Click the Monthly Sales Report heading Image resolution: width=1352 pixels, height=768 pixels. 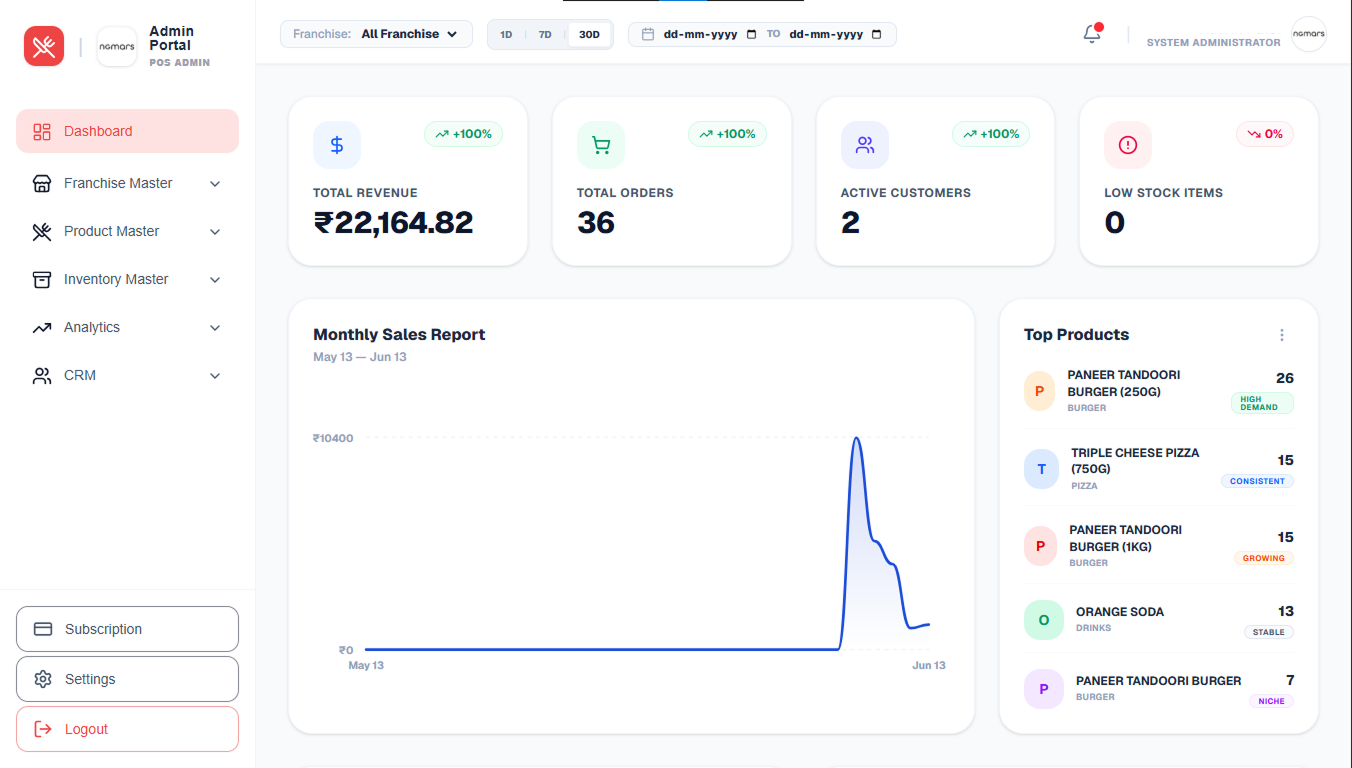399,335
